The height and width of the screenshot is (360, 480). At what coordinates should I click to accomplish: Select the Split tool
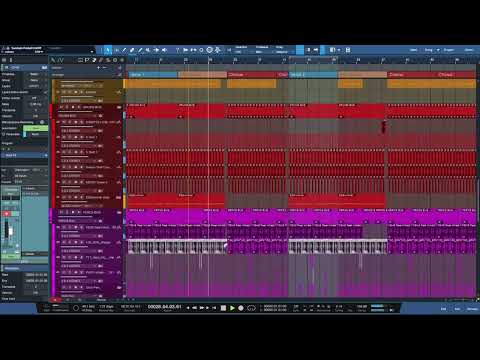pos(124,50)
